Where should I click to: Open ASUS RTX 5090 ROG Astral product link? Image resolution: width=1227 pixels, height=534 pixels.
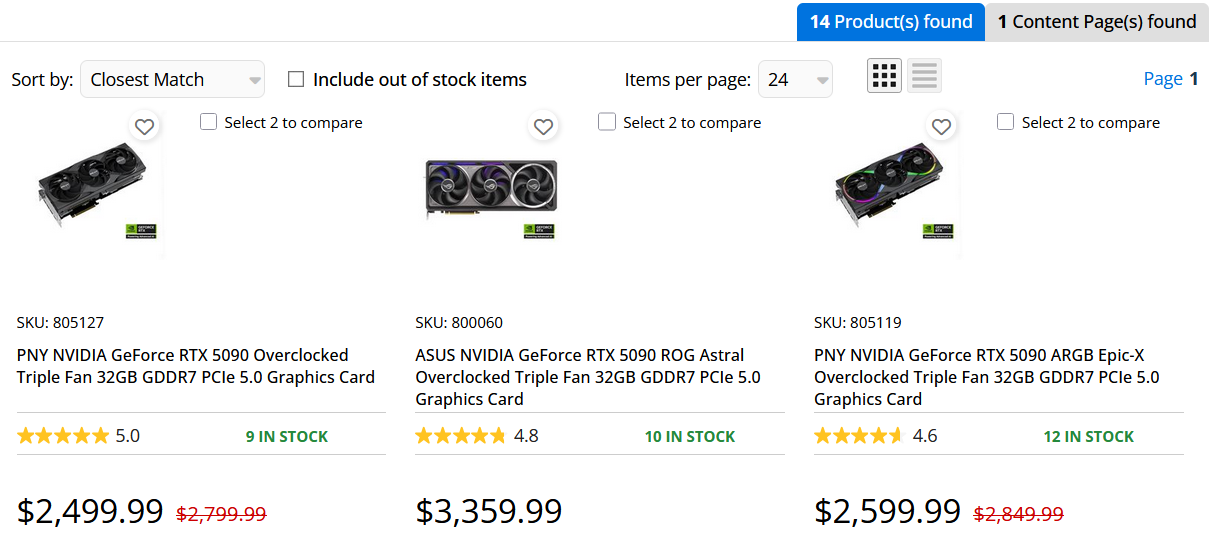pos(588,377)
